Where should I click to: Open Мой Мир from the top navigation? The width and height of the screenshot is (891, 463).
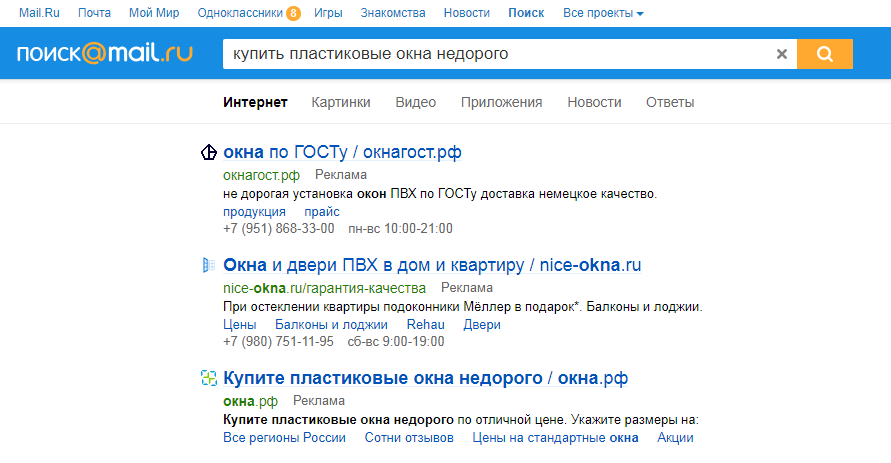point(154,13)
